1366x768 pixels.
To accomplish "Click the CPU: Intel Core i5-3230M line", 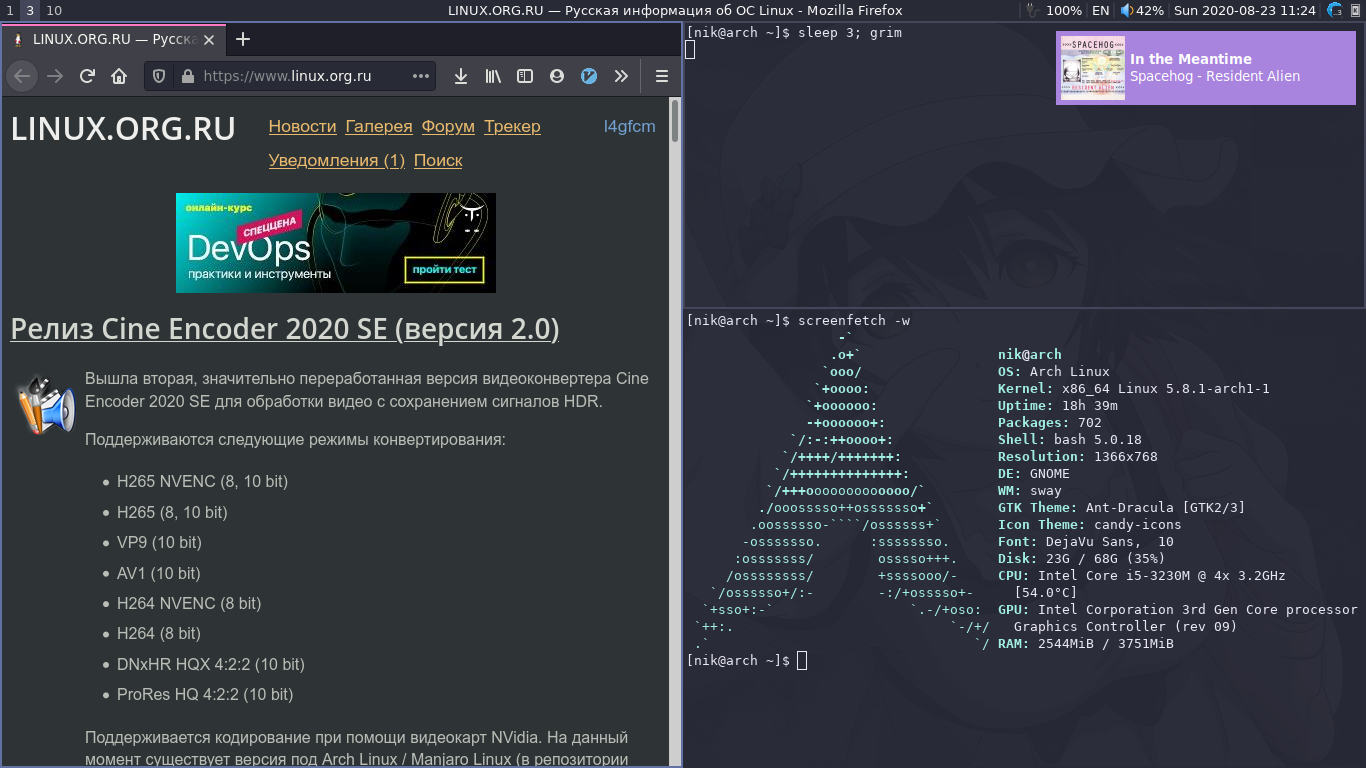I will coord(1142,575).
